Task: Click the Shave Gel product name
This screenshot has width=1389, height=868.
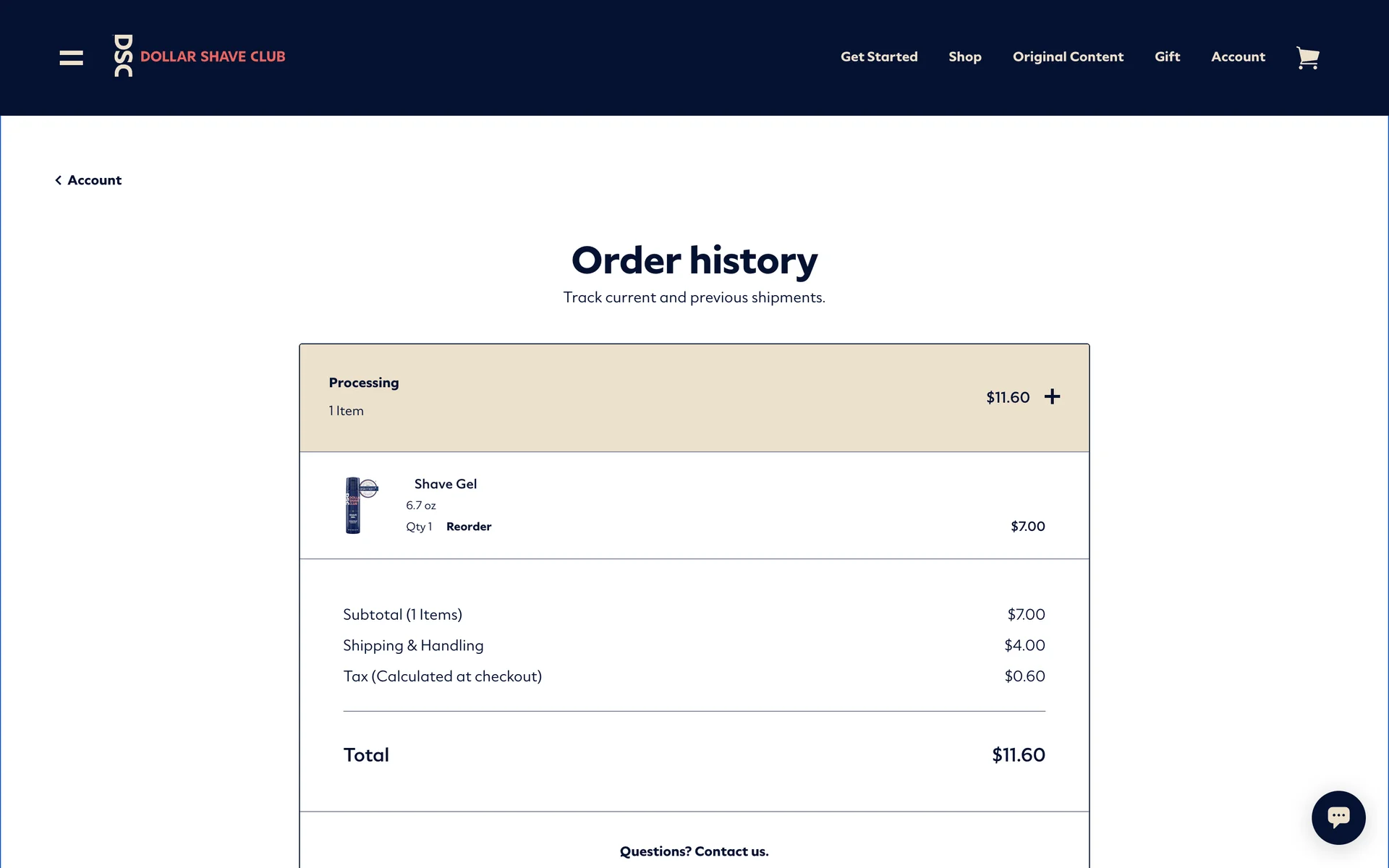Action: point(445,484)
